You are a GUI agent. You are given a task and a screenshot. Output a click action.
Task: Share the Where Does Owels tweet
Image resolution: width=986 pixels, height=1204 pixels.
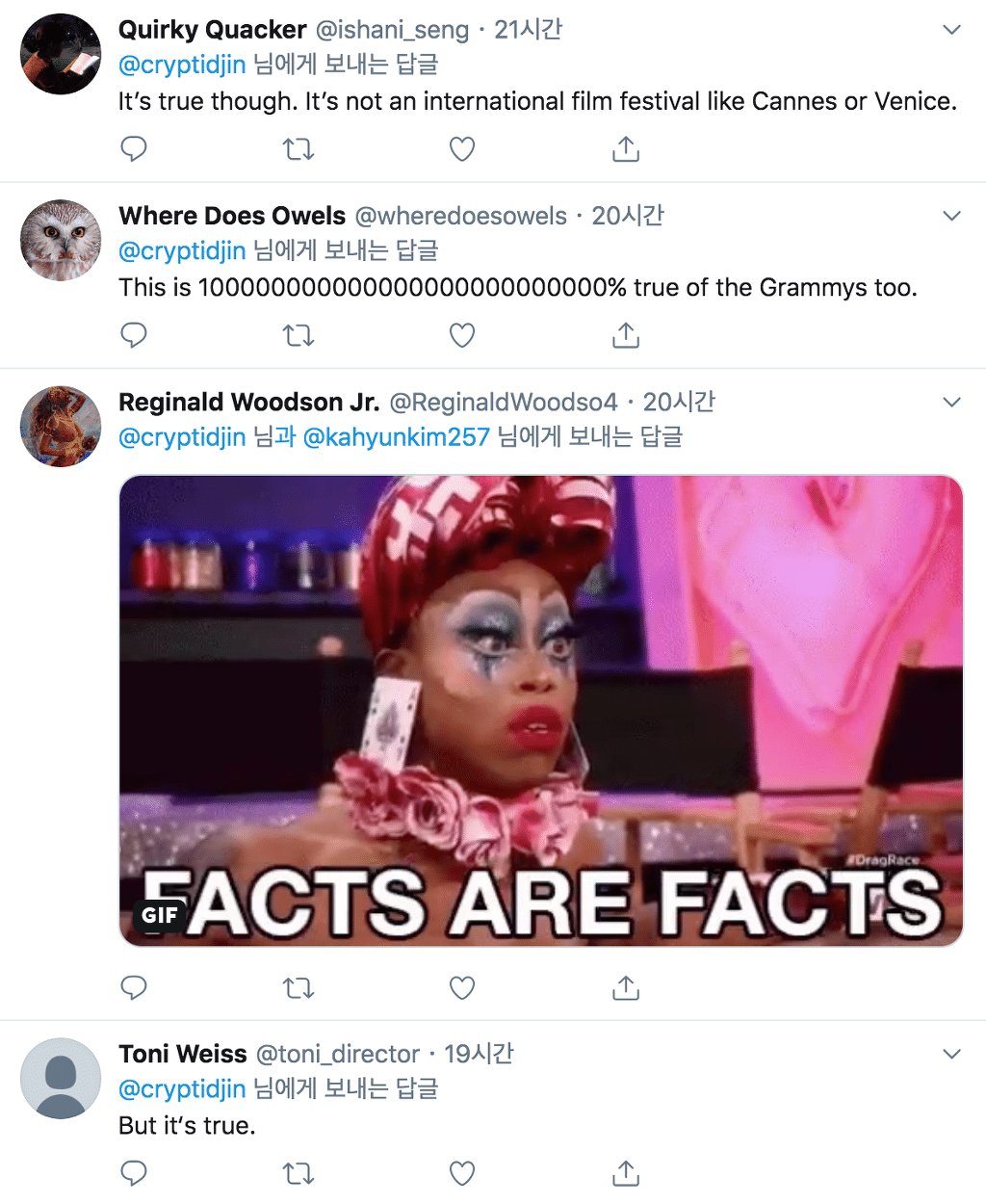point(626,335)
